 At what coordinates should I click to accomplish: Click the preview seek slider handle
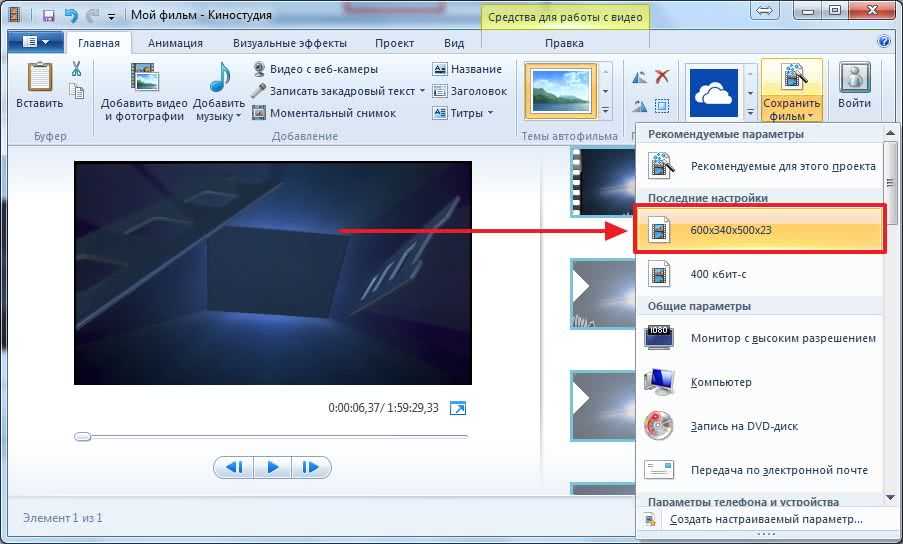[83, 436]
